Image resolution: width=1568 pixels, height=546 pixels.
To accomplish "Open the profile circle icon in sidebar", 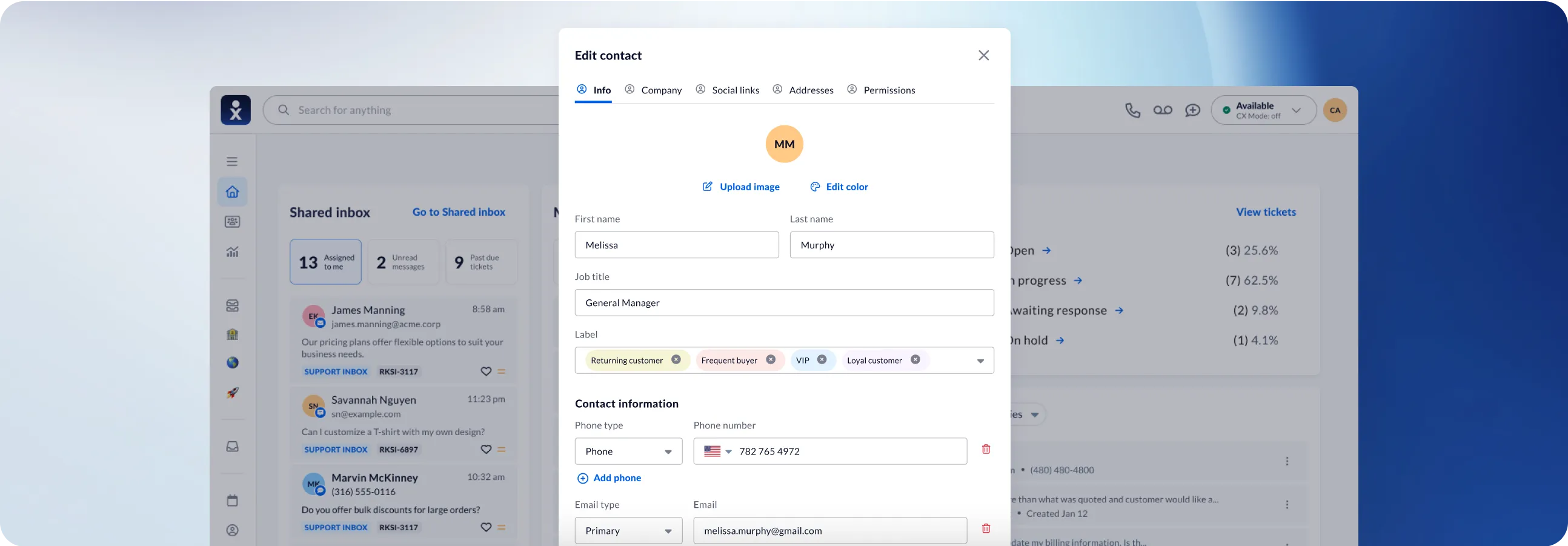I will click(233, 530).
